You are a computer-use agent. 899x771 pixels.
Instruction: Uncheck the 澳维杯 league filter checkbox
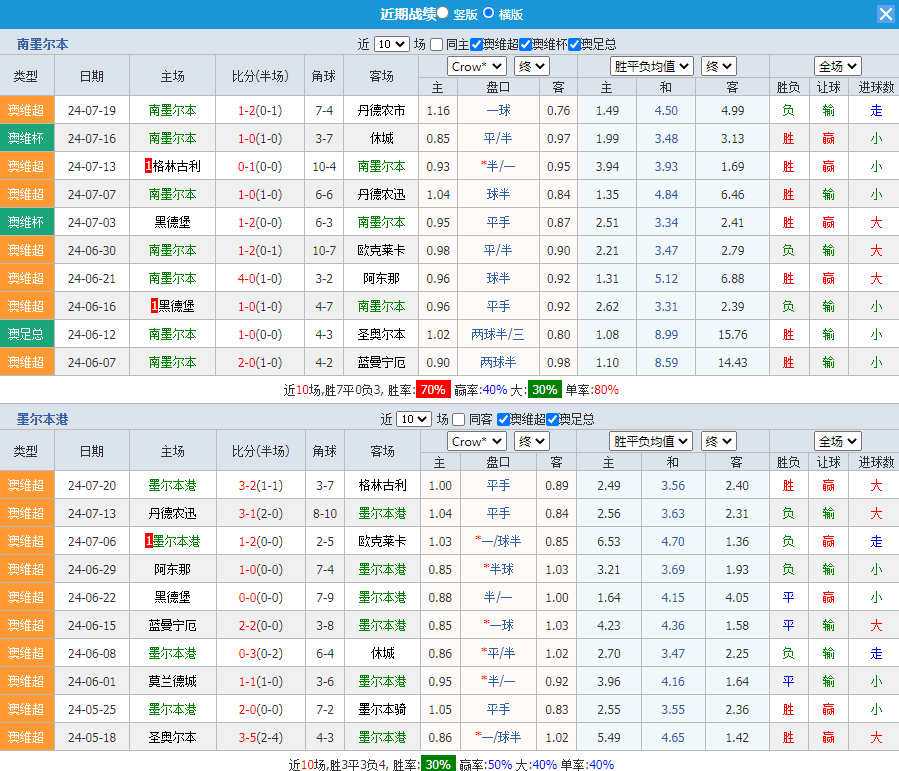coord(526,44)
